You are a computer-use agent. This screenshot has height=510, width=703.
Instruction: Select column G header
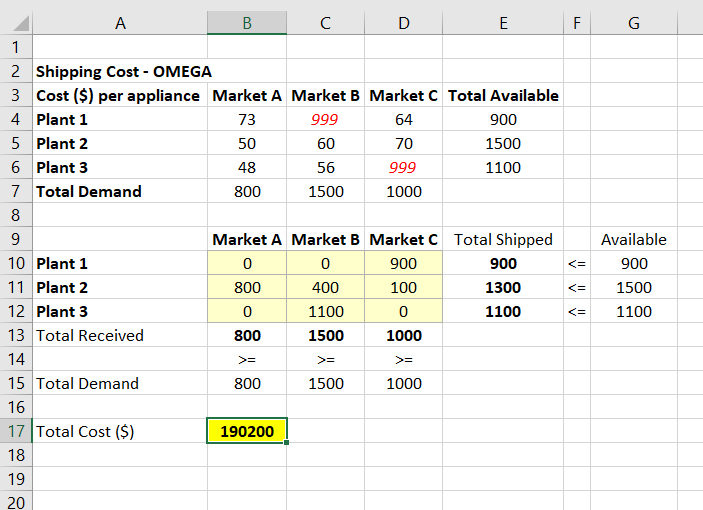[634, 23]
